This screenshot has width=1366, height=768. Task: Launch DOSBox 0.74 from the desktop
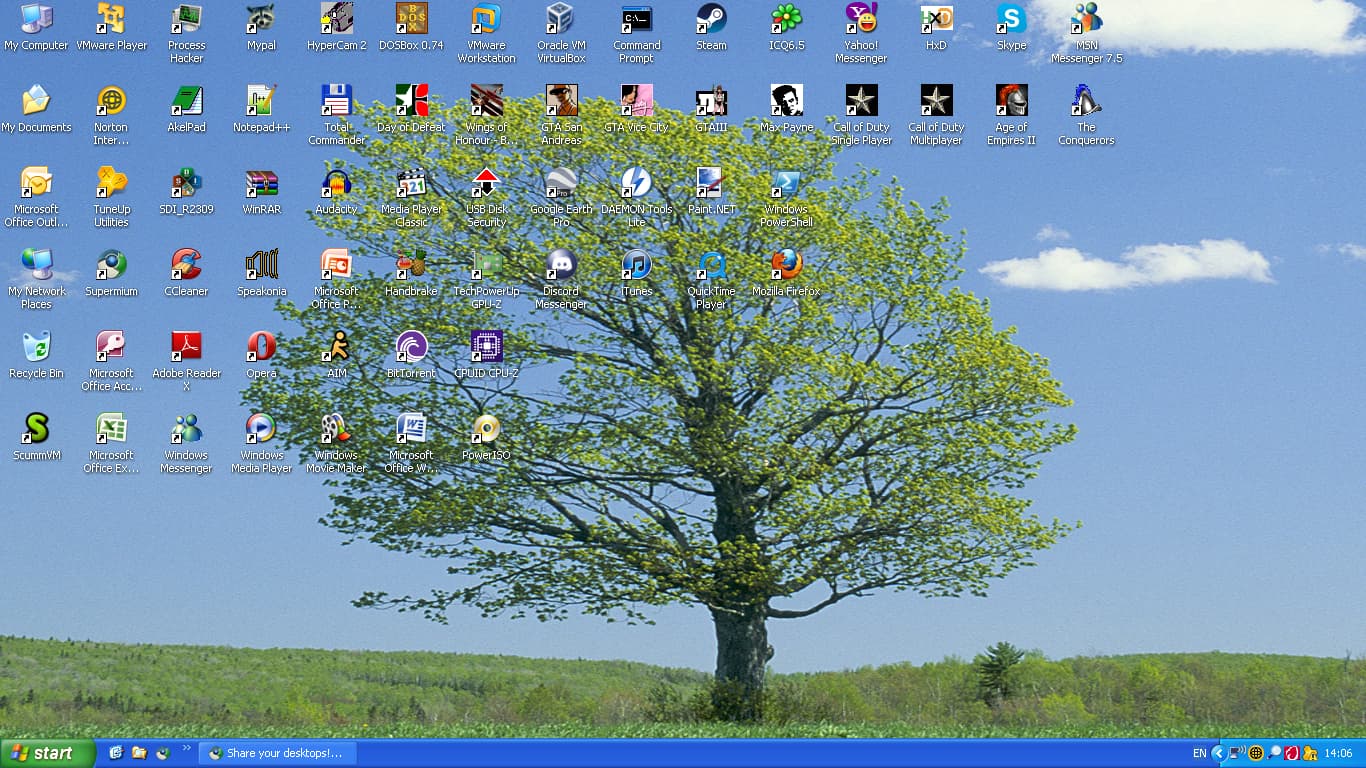[411, 19]
